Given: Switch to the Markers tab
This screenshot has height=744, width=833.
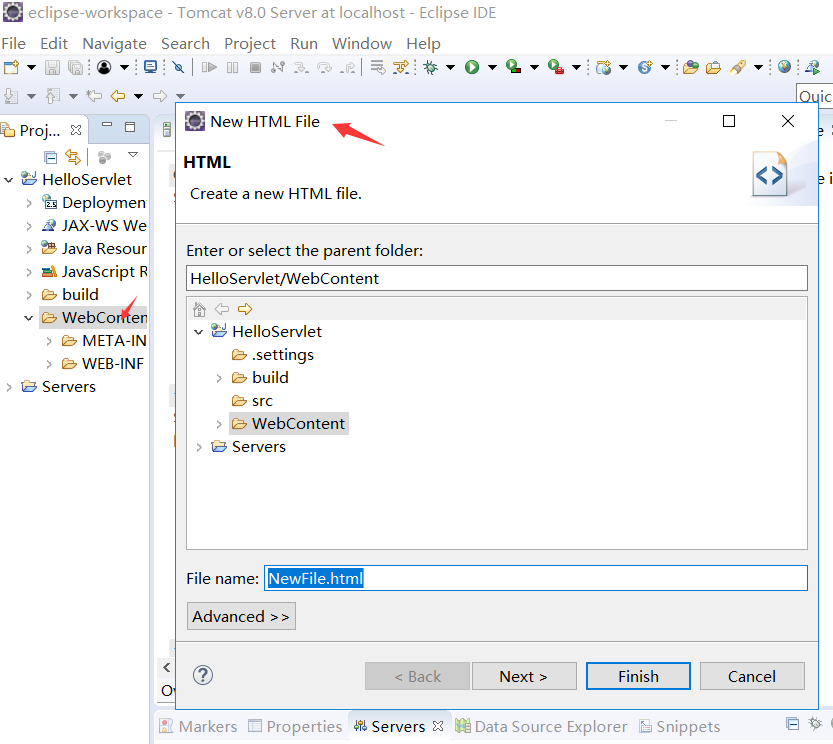Looking at the screenshot, I should [x=198, y=726].
